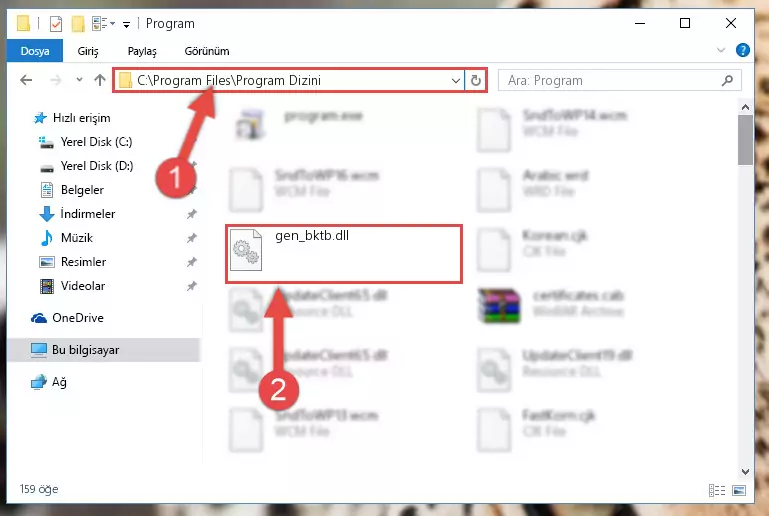
Task: Go up one folder level
Action: click(x=100, y=80)
